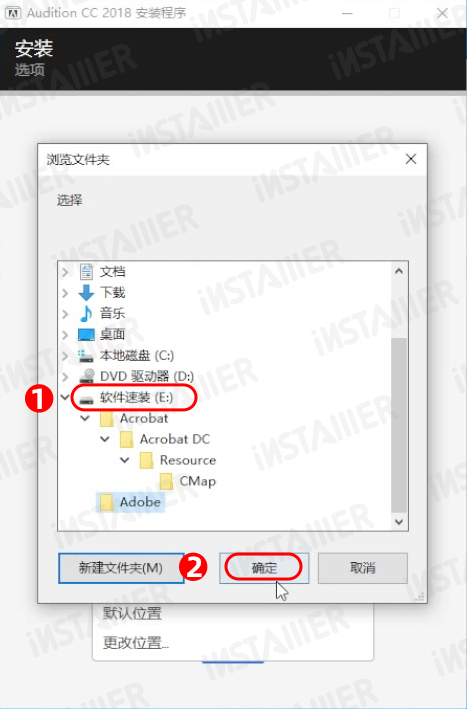Select the CMap folder
Viewport: 467px width, 709px height.
tap(188, 481)
